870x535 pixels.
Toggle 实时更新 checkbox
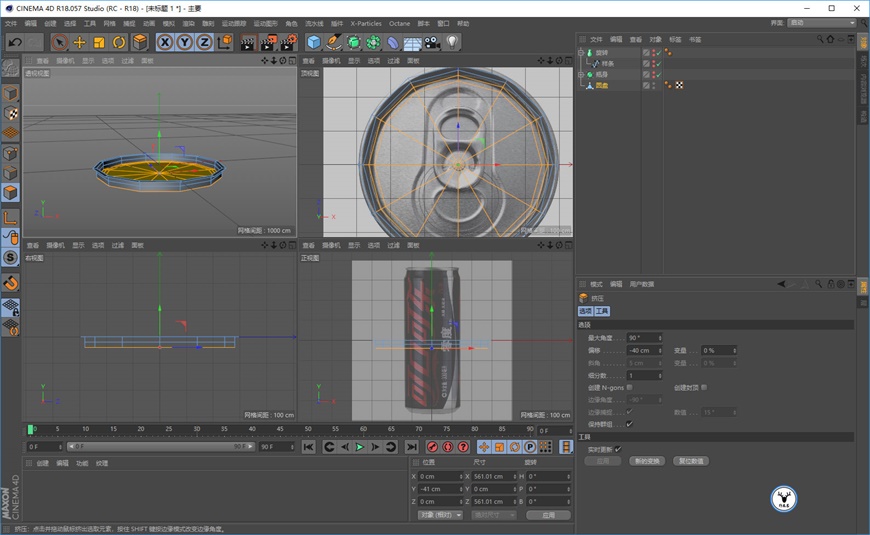click(x=618, y=449)
